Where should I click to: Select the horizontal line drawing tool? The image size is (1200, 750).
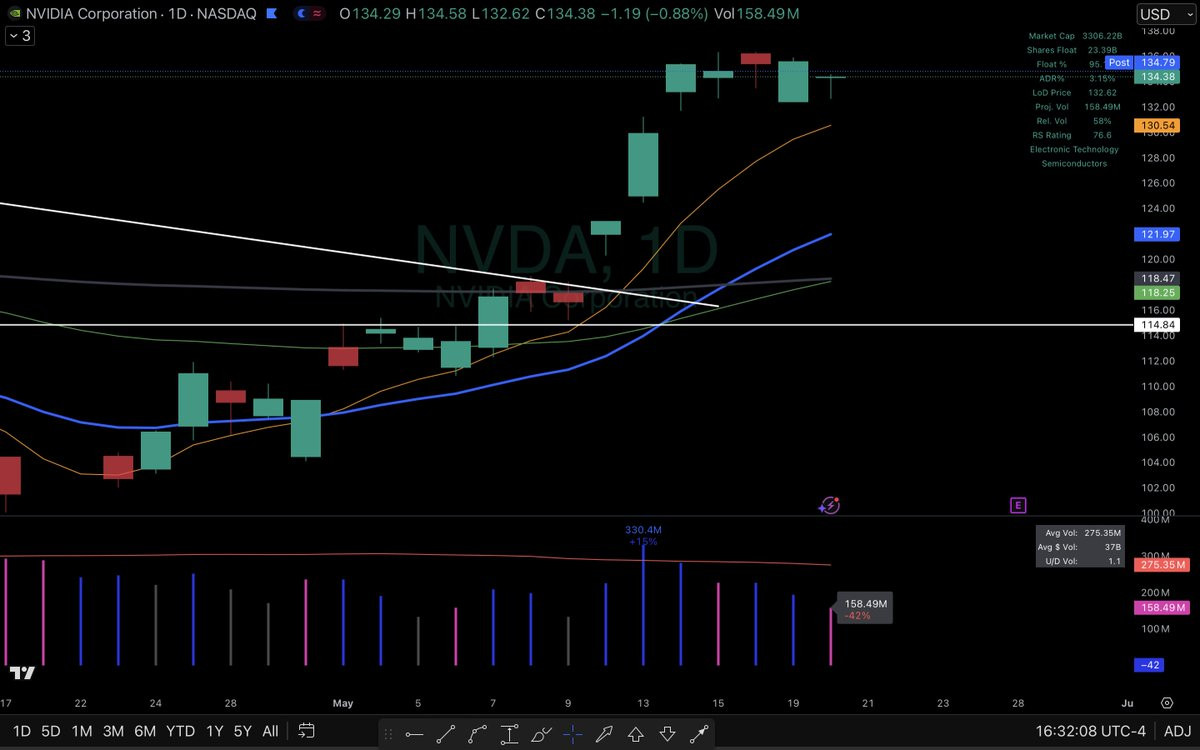[413, 734]
